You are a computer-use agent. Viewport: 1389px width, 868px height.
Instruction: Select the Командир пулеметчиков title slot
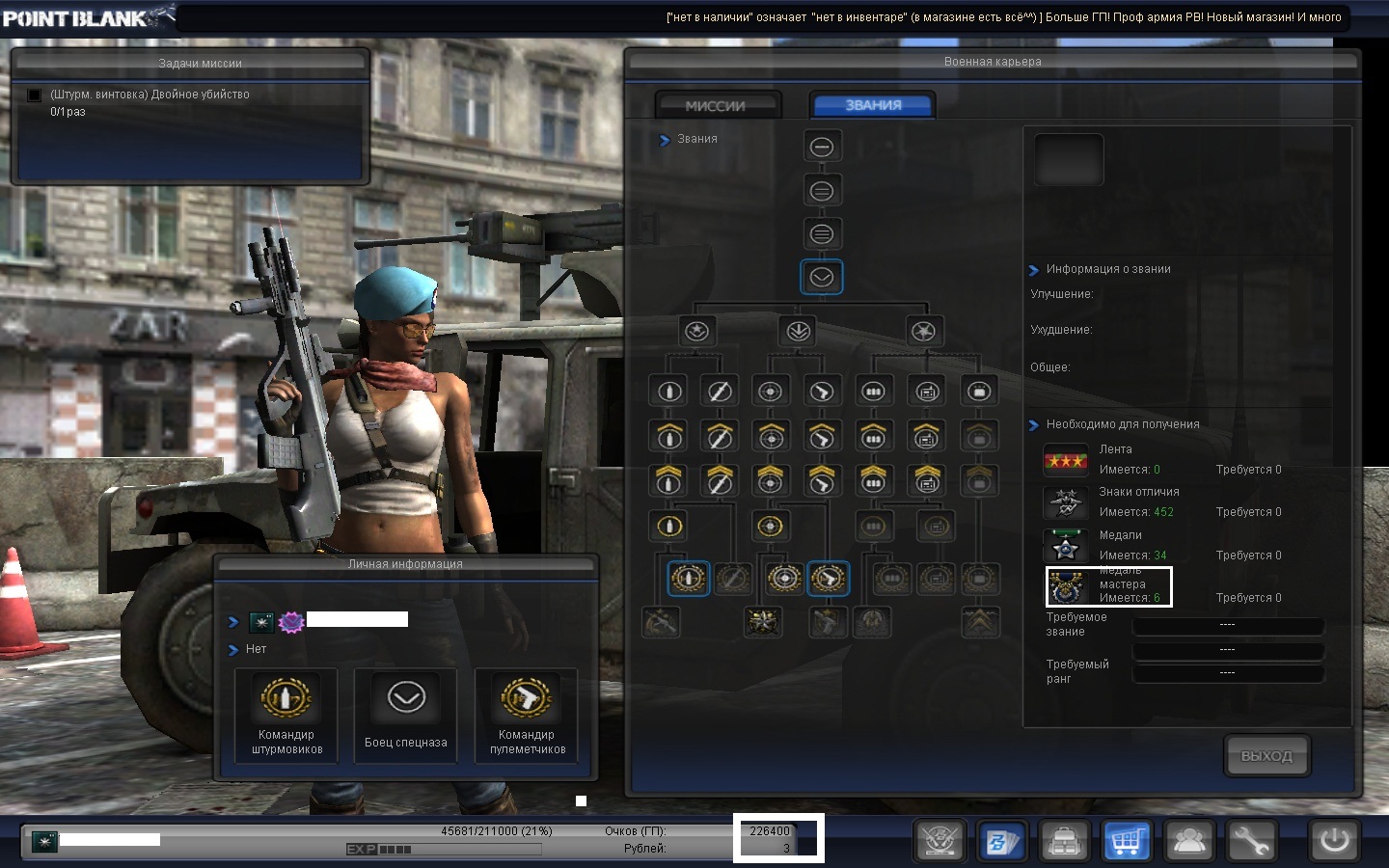click(x=527, y=716)
